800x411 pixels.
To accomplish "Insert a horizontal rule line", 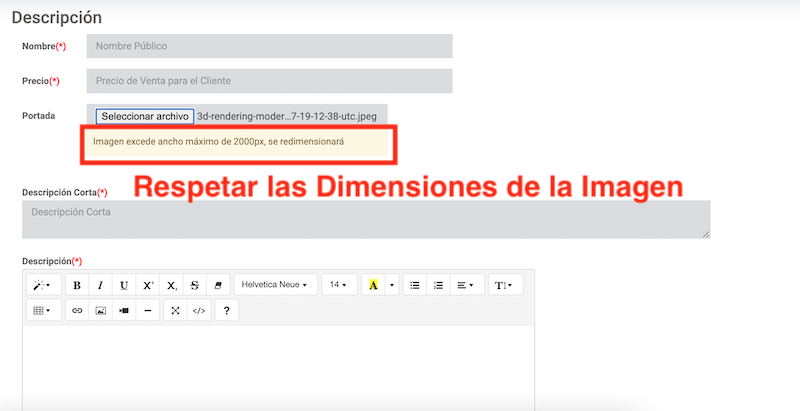I will click(x=148, y=311).
